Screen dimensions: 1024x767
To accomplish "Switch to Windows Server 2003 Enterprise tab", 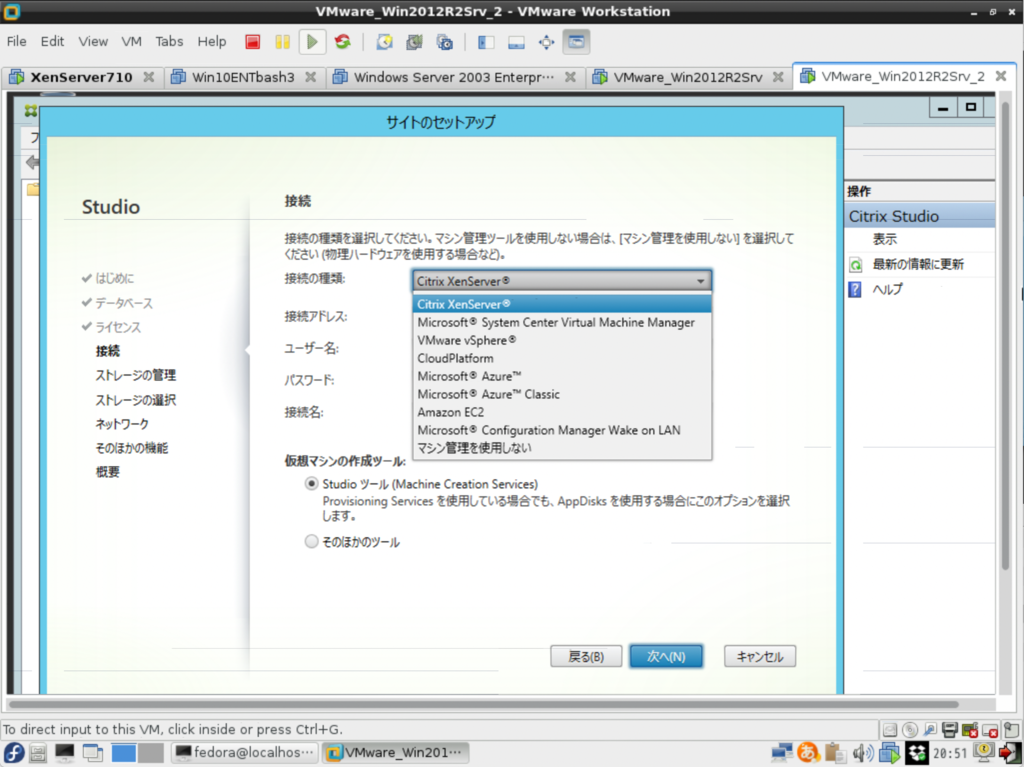I will 453,77.
